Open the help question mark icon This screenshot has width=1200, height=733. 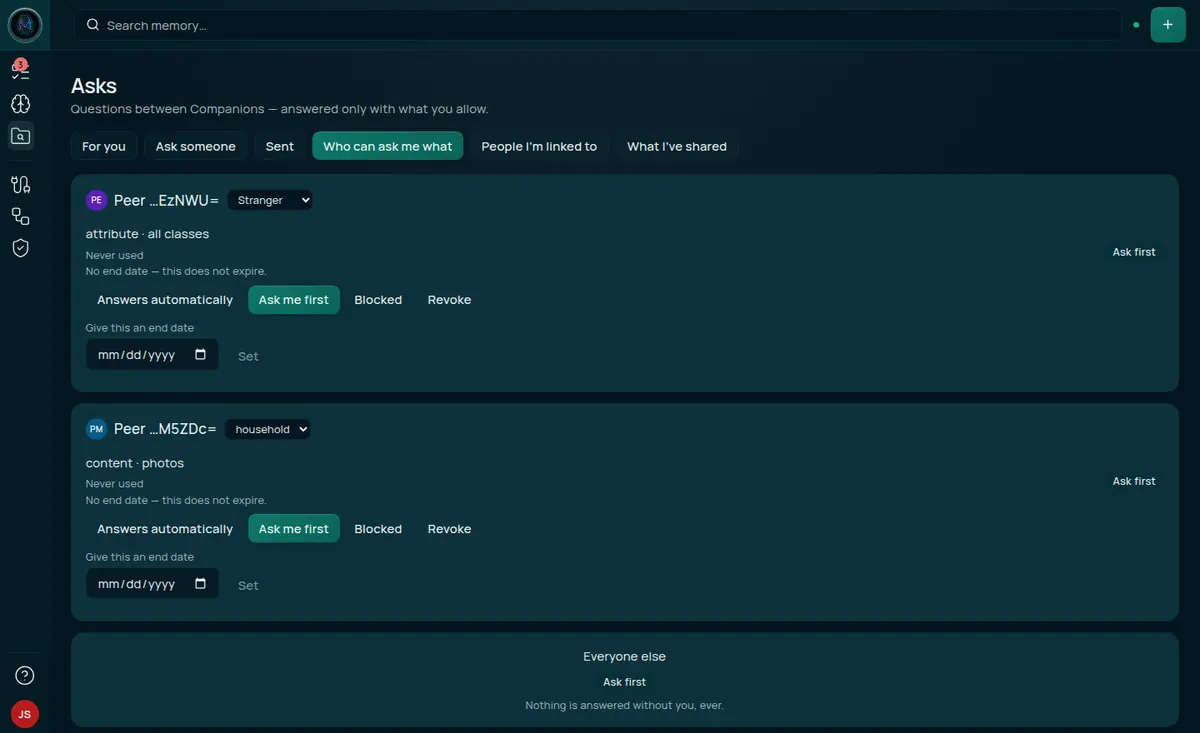click(x=25, y=676)
